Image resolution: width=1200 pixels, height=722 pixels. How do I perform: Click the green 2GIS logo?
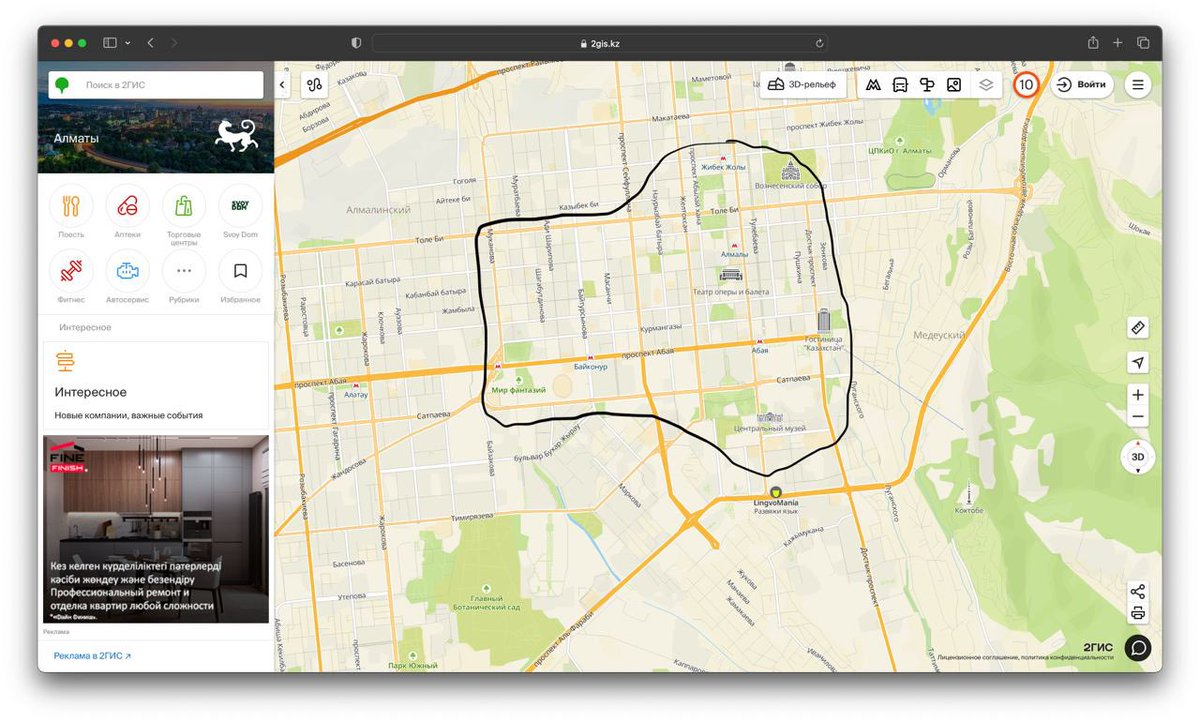62,85
